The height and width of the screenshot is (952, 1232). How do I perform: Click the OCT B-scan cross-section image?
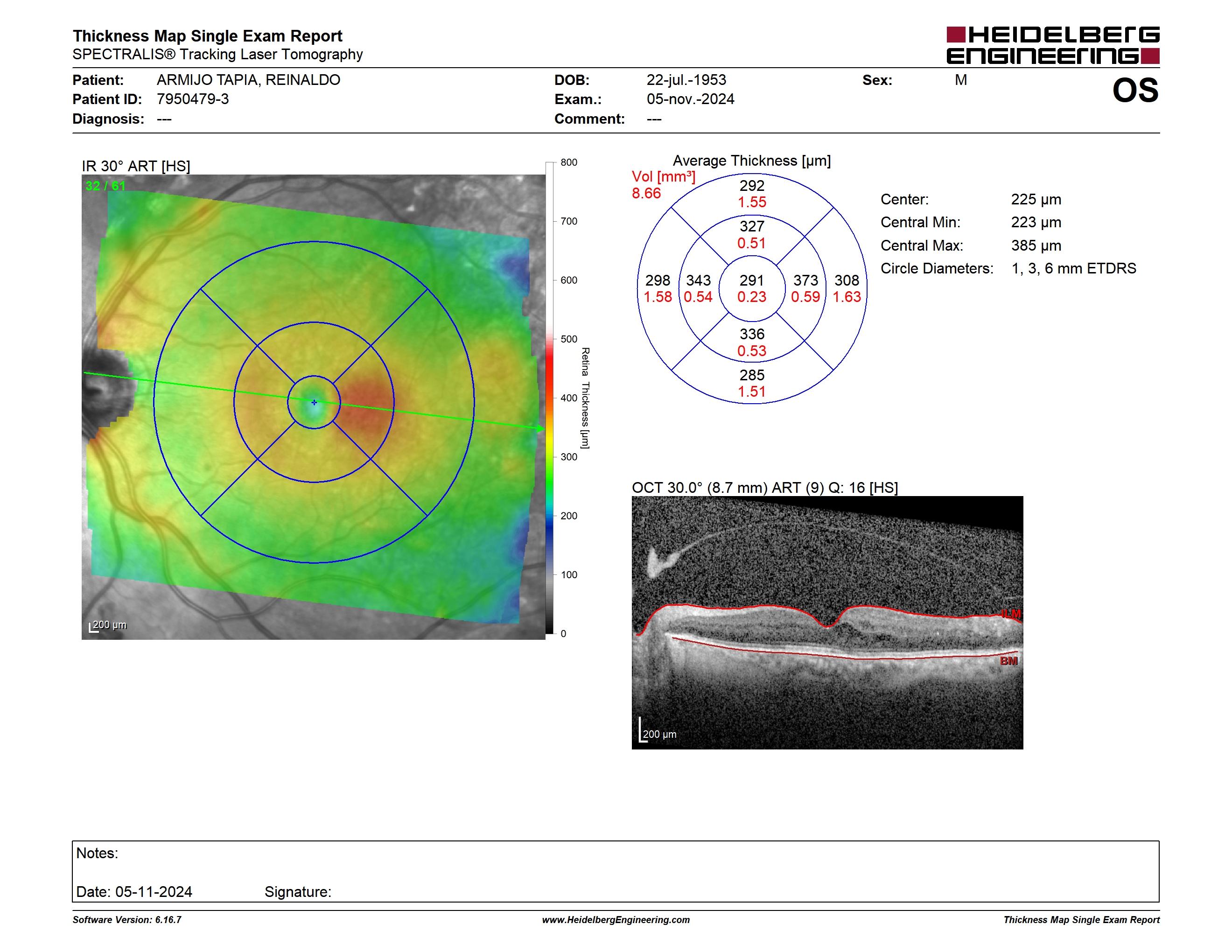coord(827,623)
